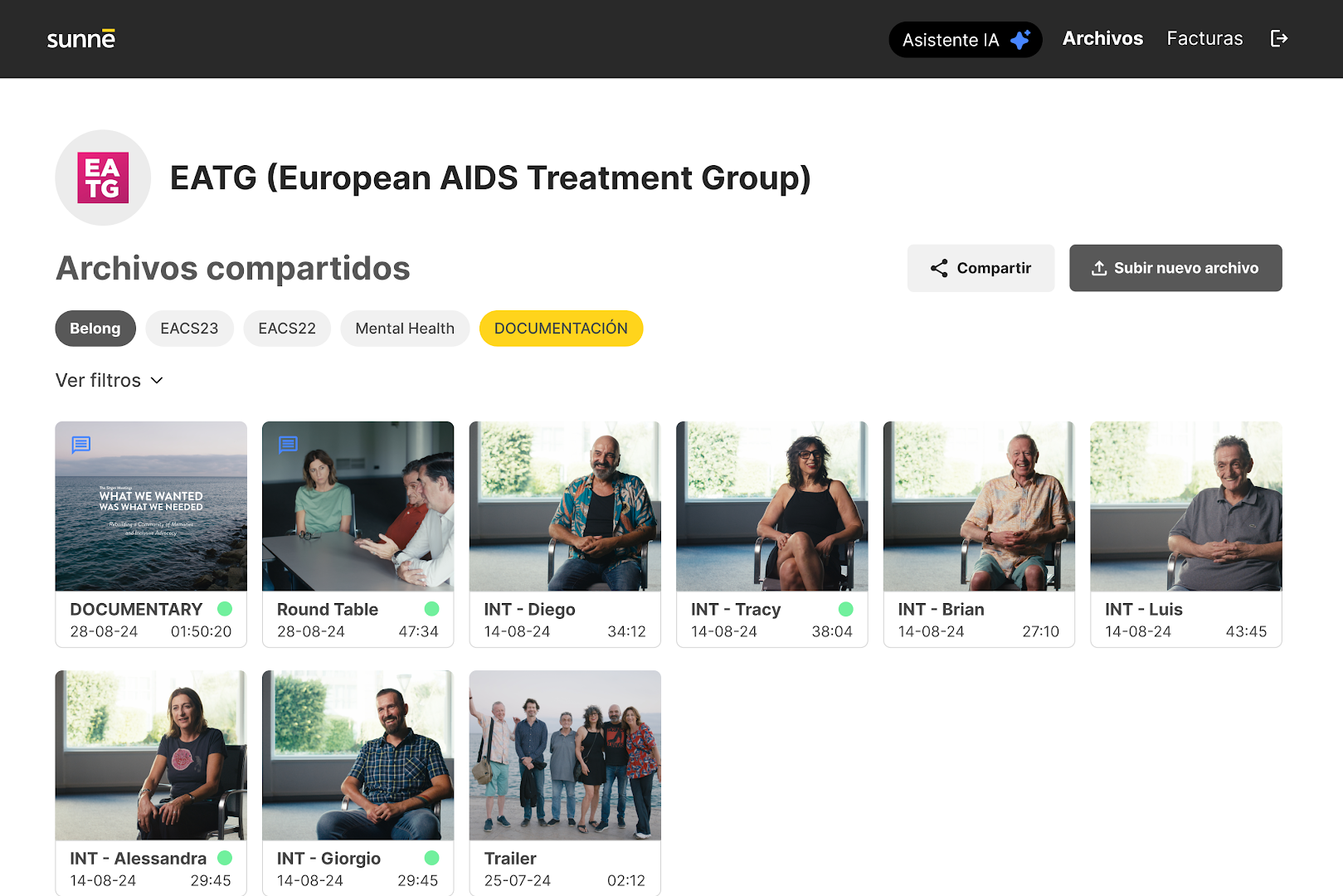Open the INT - Brian thumbnail

(x=979, y=506)
